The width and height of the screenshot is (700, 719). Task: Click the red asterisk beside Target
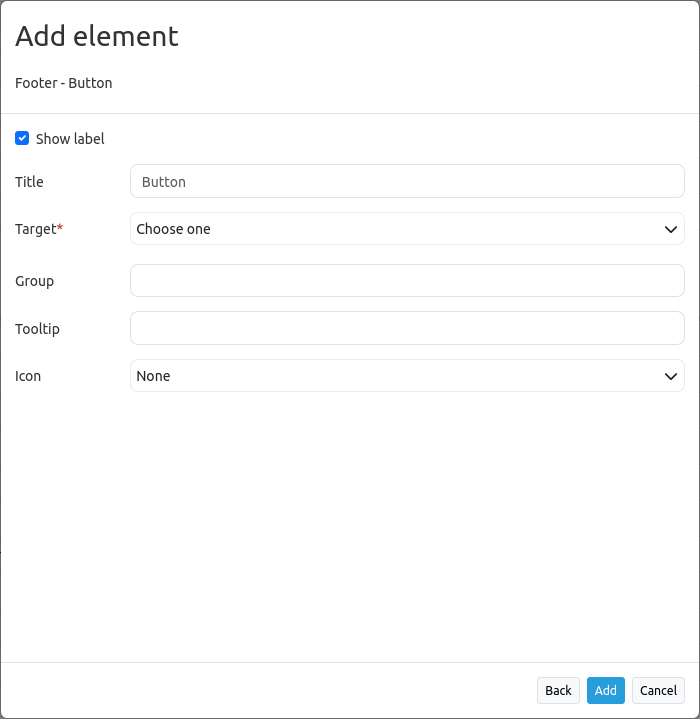coord(60,228)
